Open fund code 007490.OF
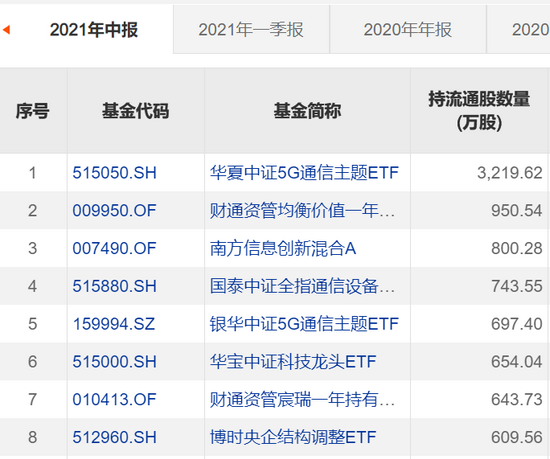The height and width of the screenshot is (459, 550). pos(114,249)
